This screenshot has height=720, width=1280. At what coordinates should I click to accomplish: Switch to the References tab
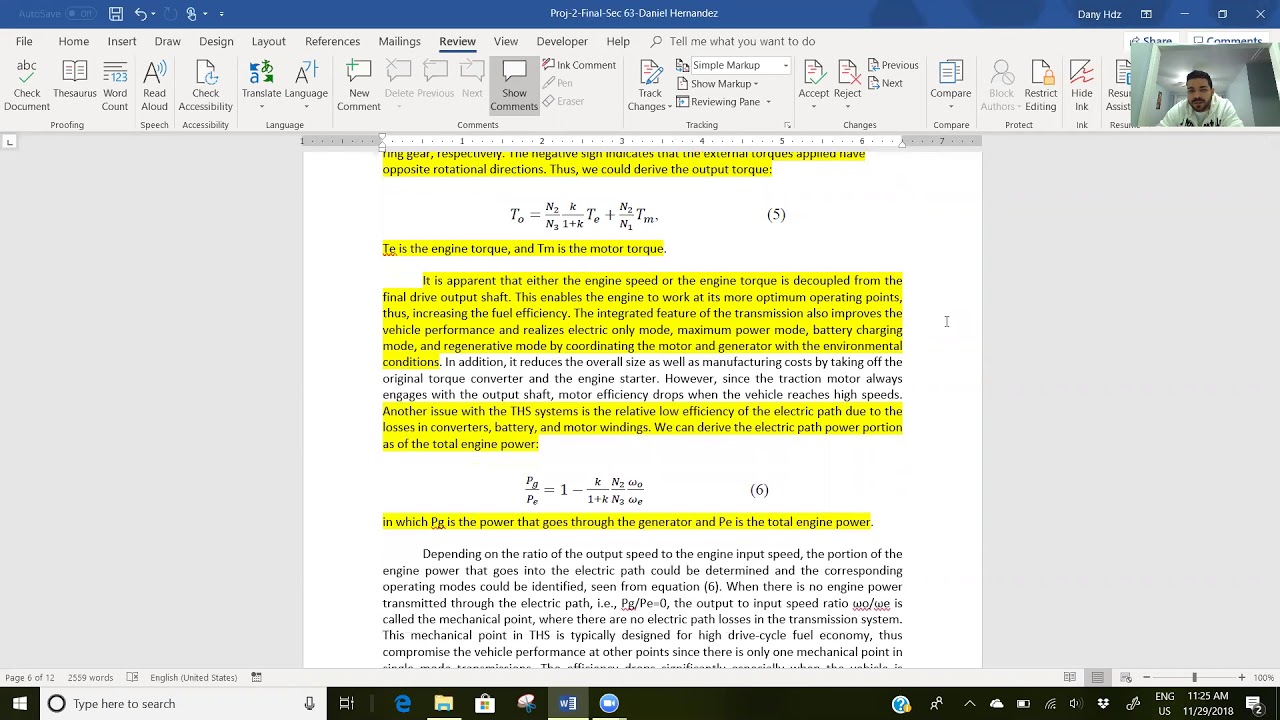(x=332, y=41)
